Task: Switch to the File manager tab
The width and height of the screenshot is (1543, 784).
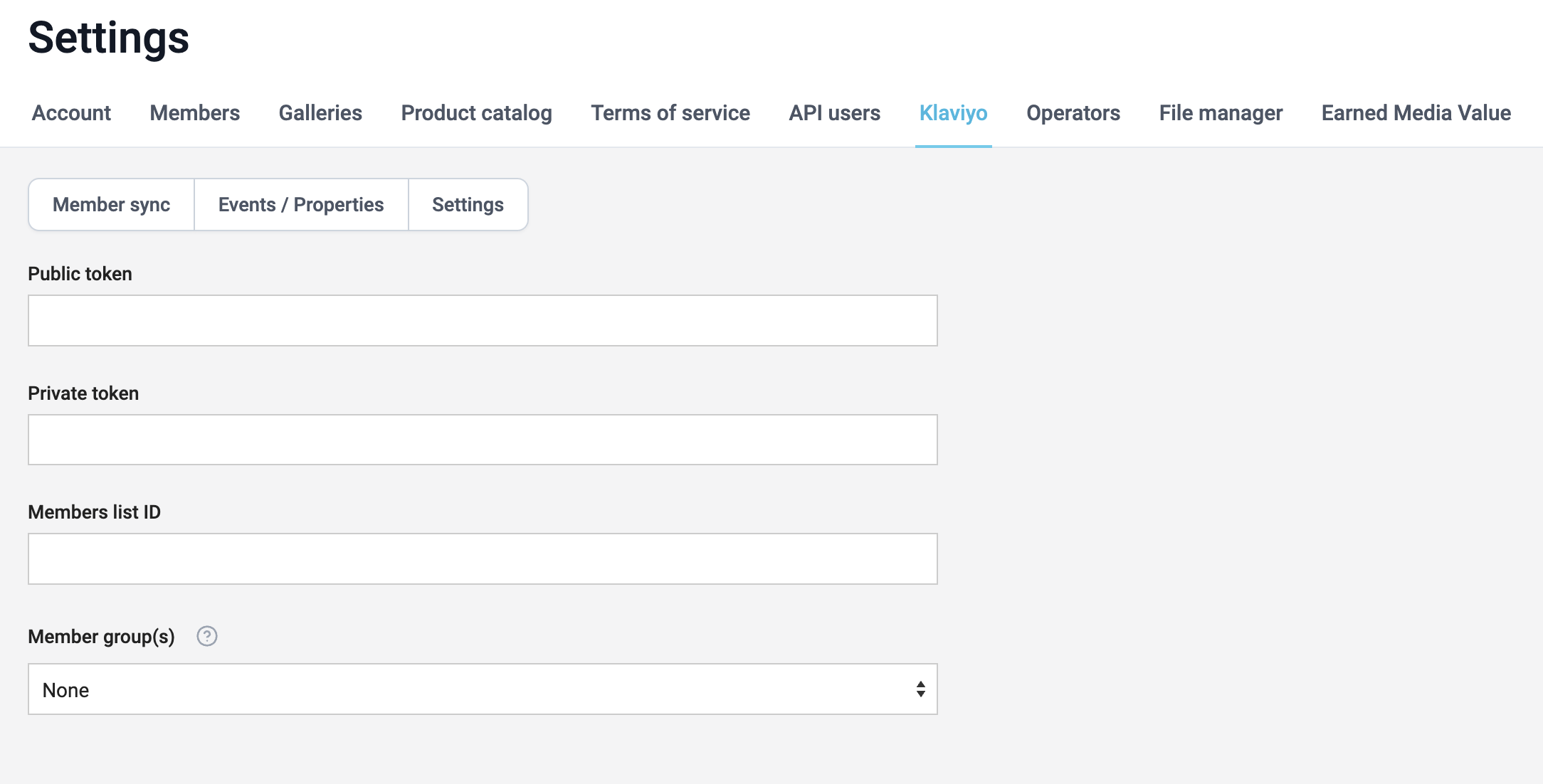Action: (1221, 113)
